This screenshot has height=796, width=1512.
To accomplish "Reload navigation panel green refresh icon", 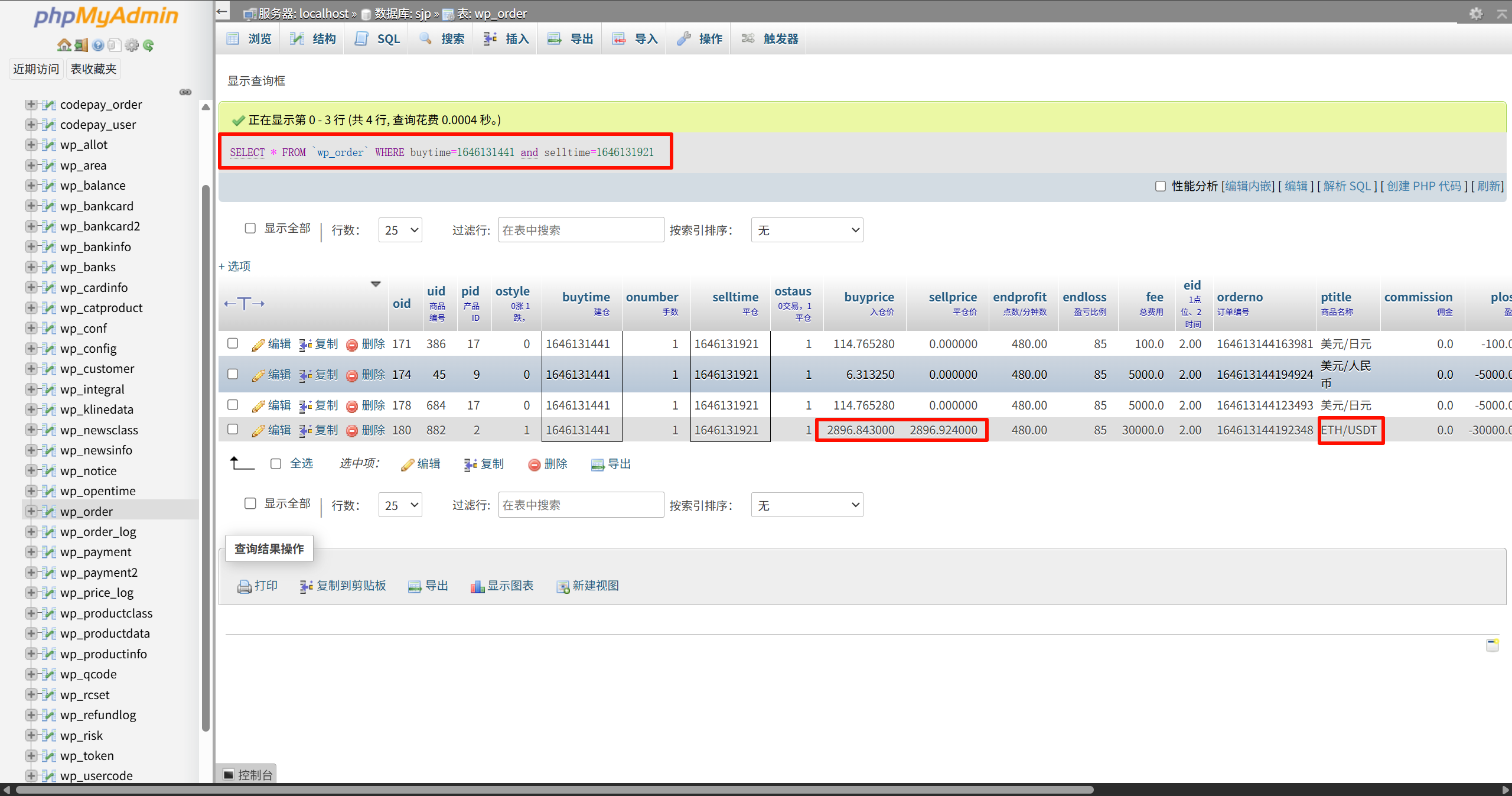I will click(148, 45).
